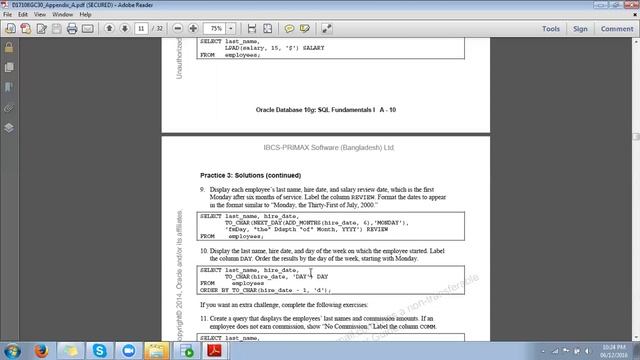Click the volume icon in system tray
Image resolution: width=640 pixels, height=360 pixels.
(587, 351)
